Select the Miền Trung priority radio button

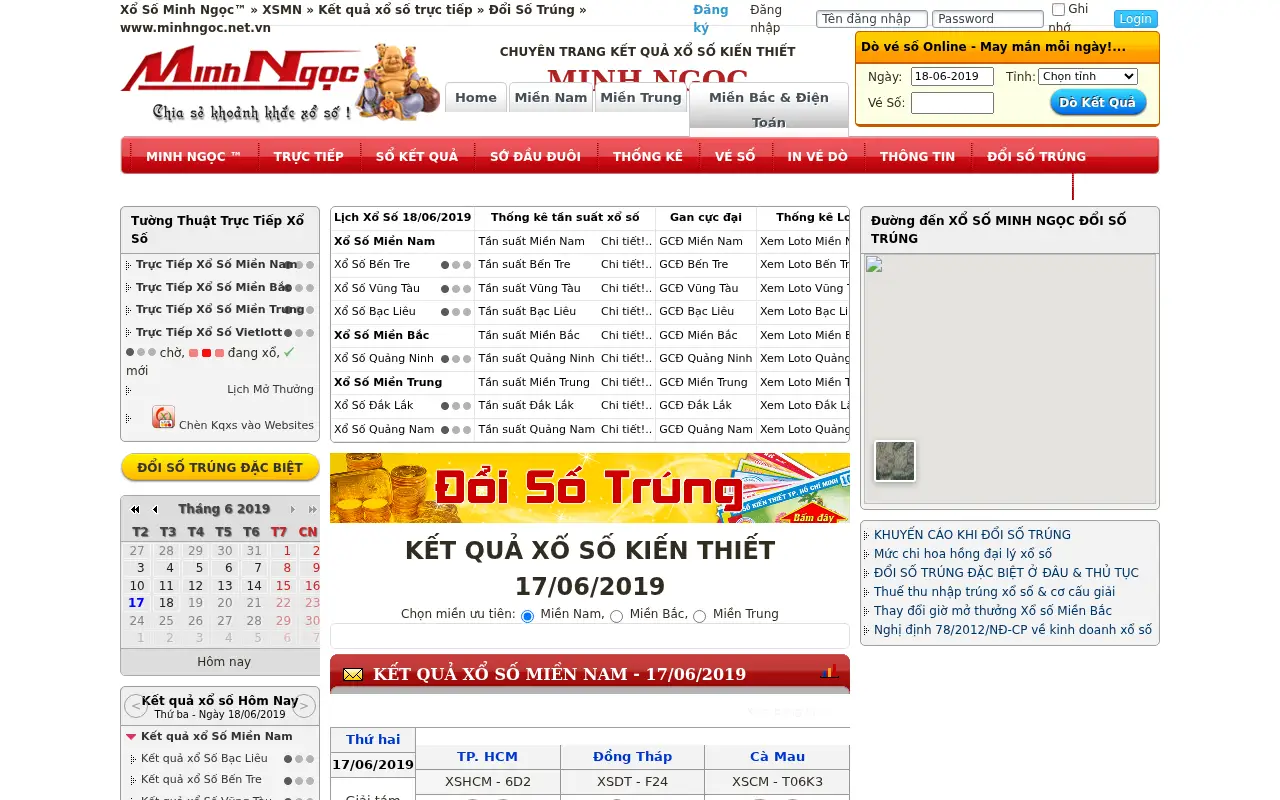[700, 616]
